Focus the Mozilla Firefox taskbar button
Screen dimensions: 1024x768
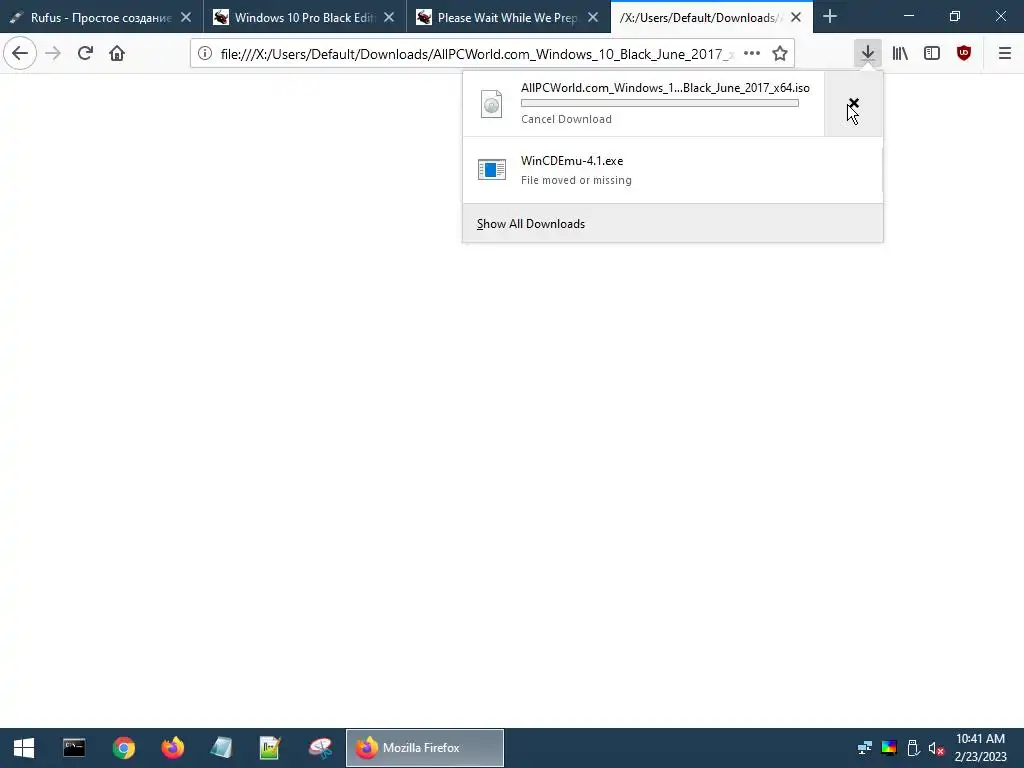click(x=424, y=748)
